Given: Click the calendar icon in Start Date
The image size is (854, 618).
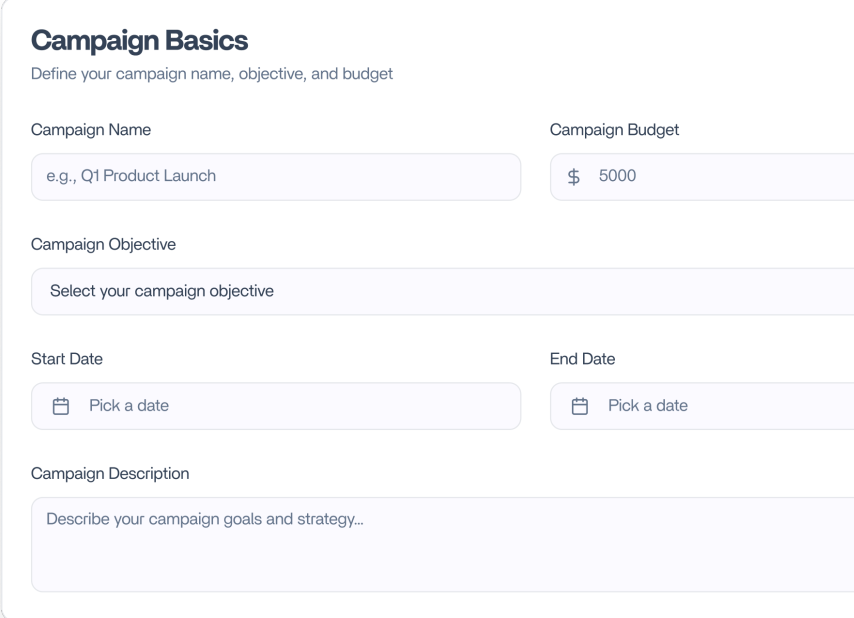Looking at the screenshot, I should coord(61,406).
